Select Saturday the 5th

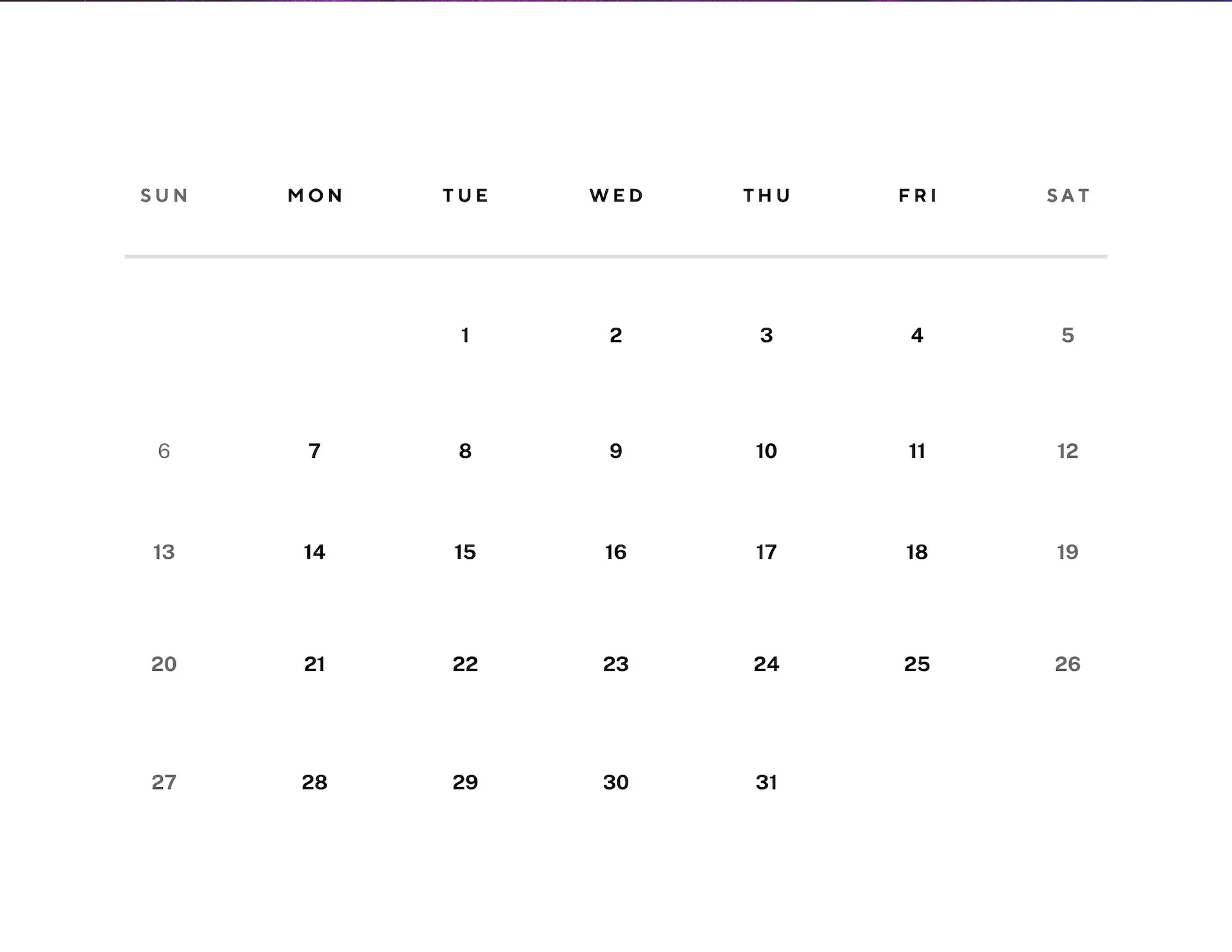[1067, 335]
